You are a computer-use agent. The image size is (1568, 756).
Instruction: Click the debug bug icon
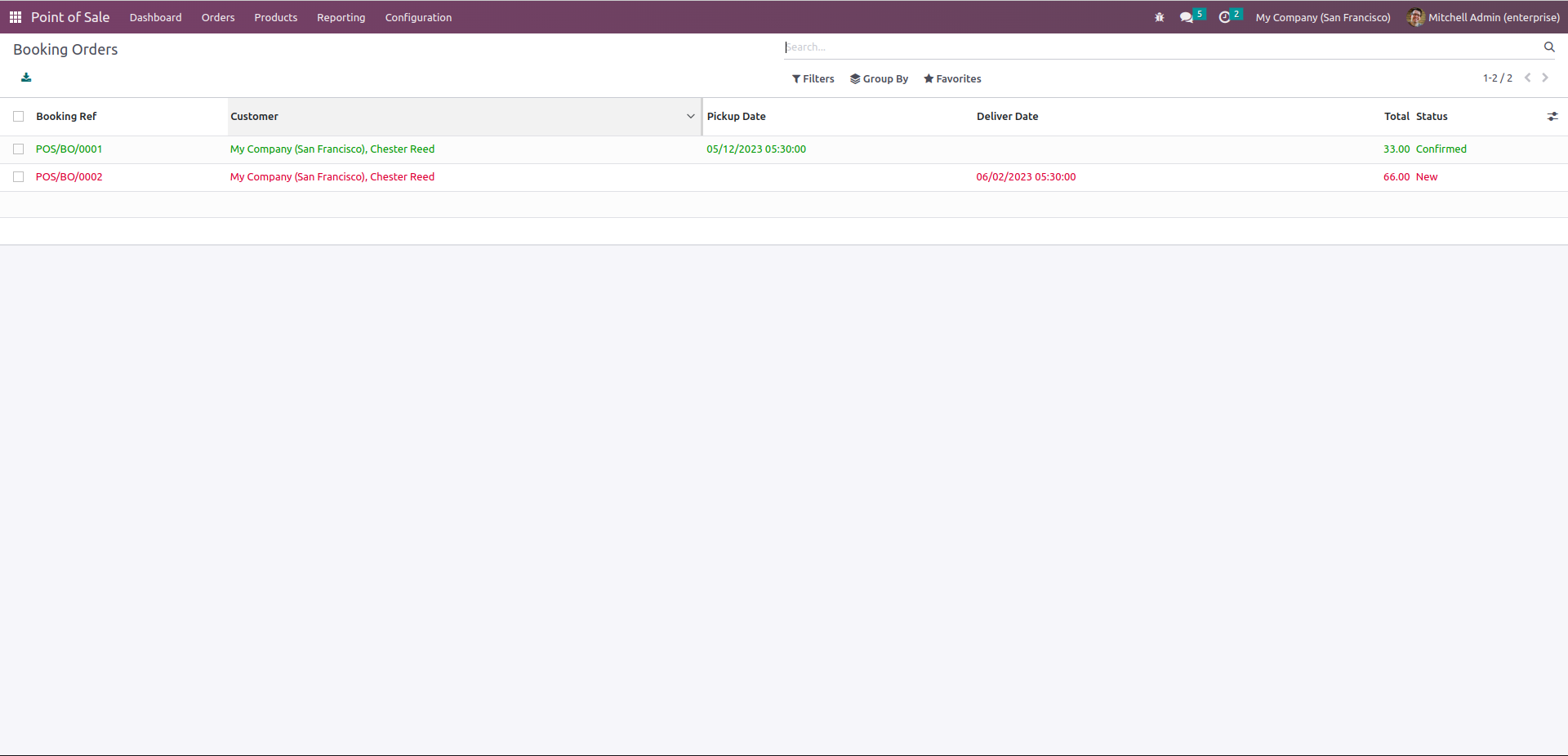(1160, 17)
